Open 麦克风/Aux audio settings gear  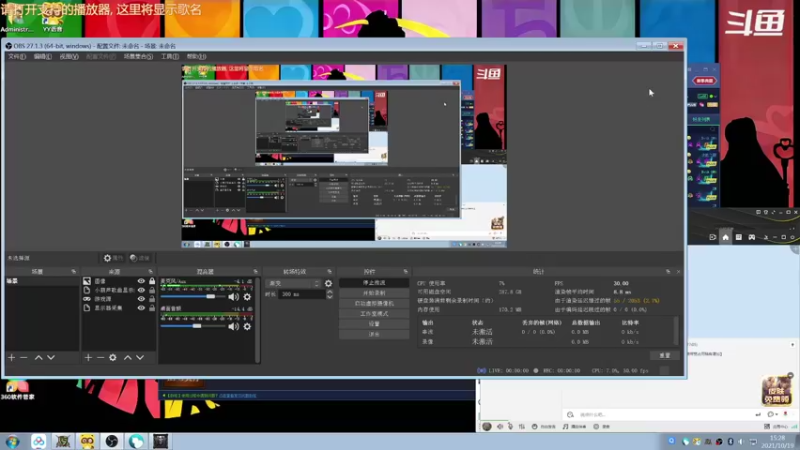tap(247, 296)
